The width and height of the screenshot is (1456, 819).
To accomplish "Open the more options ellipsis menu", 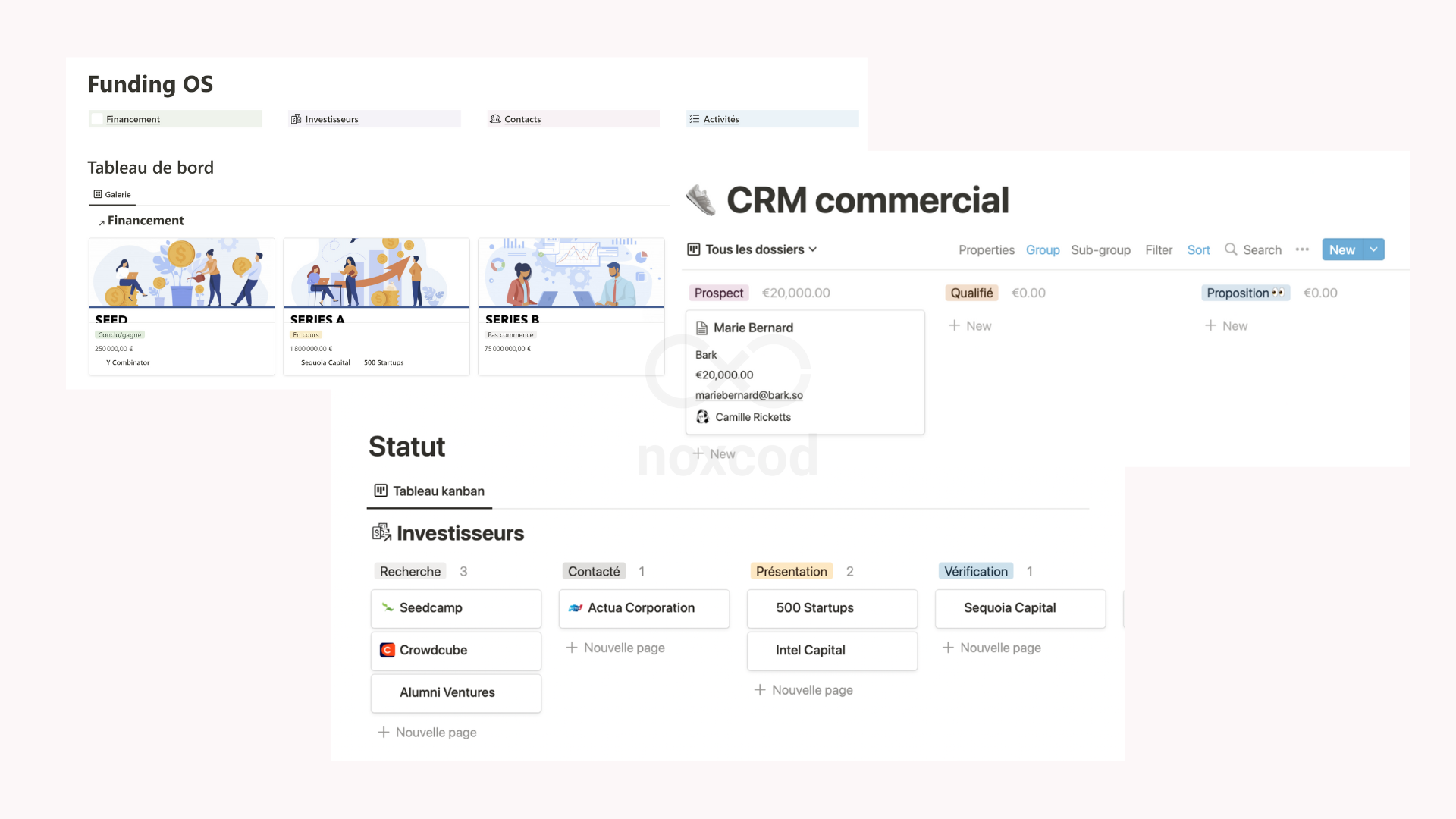I will [x=1303, y=249].
